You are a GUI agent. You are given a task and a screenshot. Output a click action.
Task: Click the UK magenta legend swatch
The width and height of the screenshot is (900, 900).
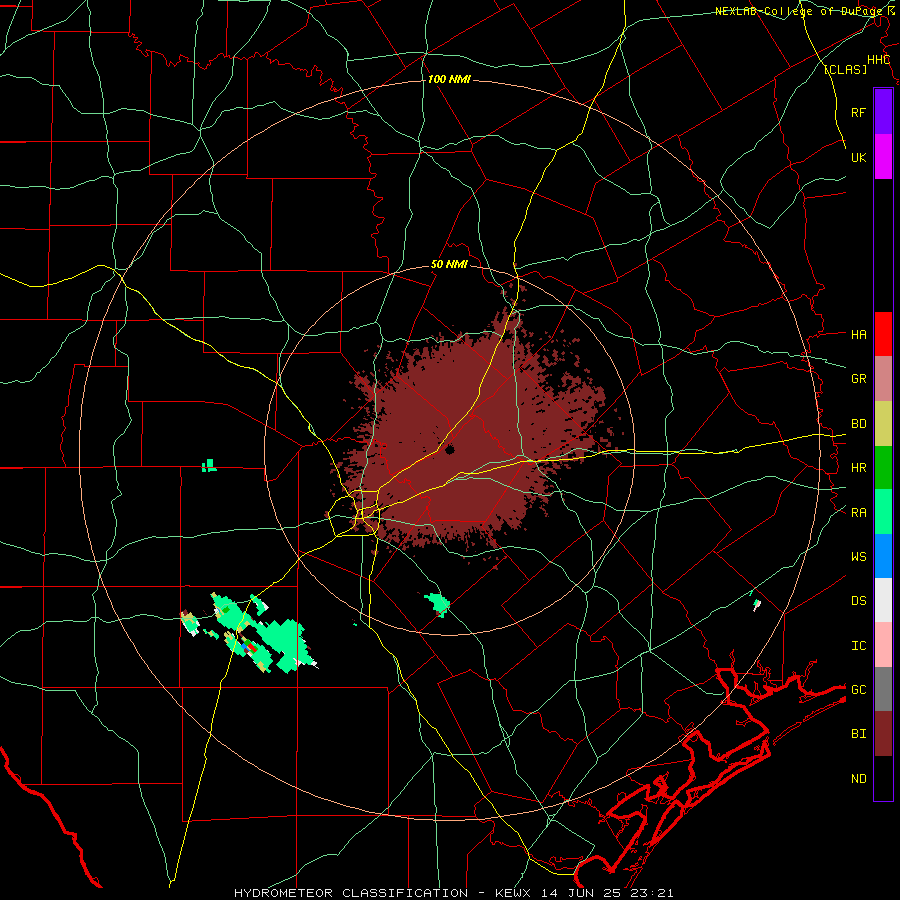click(883, 157)
